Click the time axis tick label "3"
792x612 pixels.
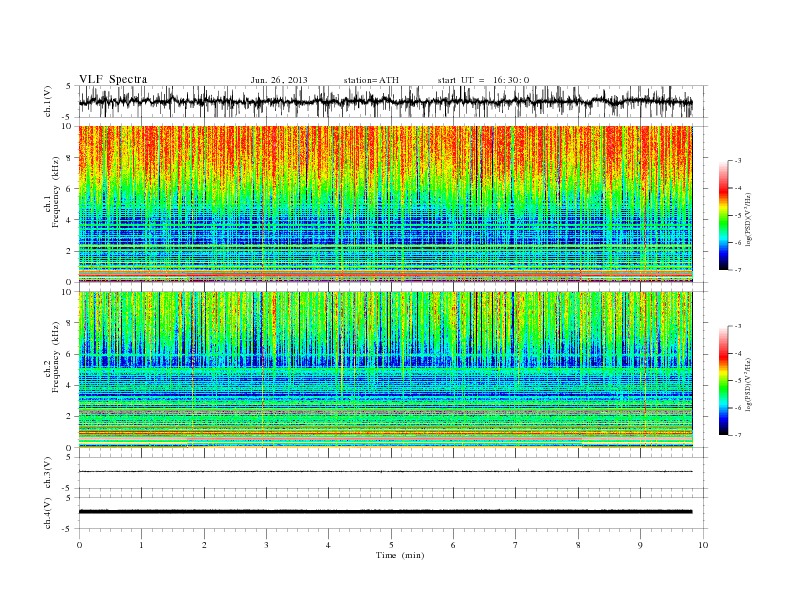pyautogui.click(x=266, y=545)
